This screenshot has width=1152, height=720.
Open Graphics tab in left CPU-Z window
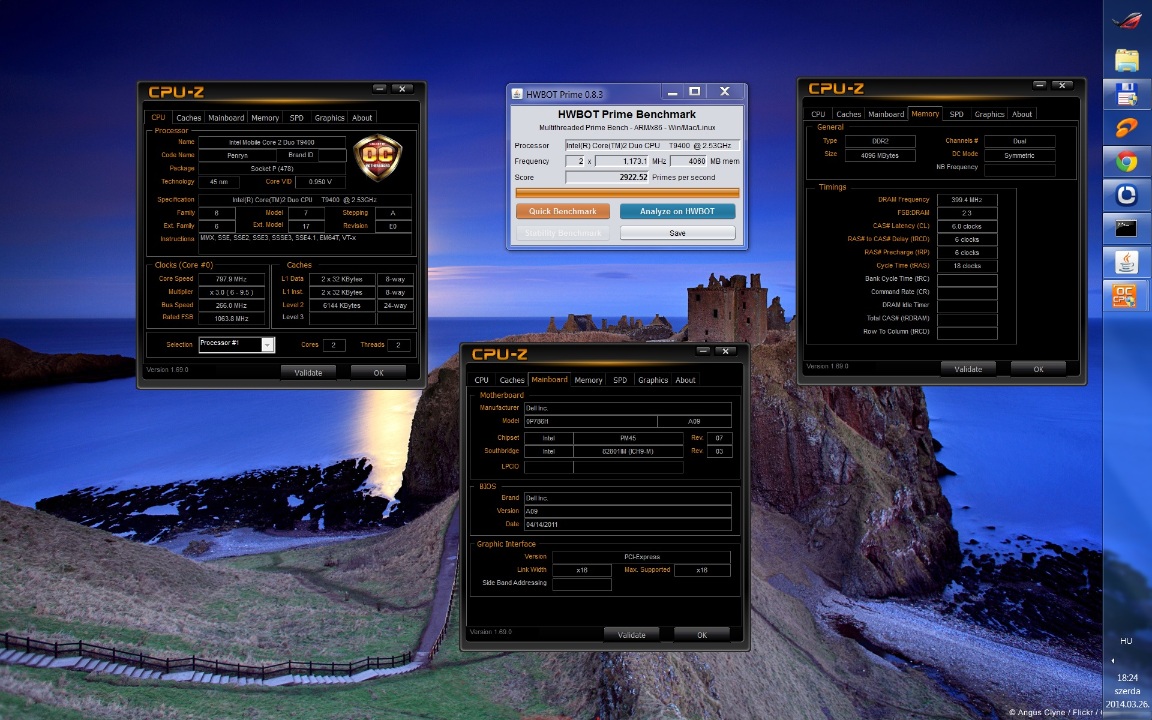329,118
